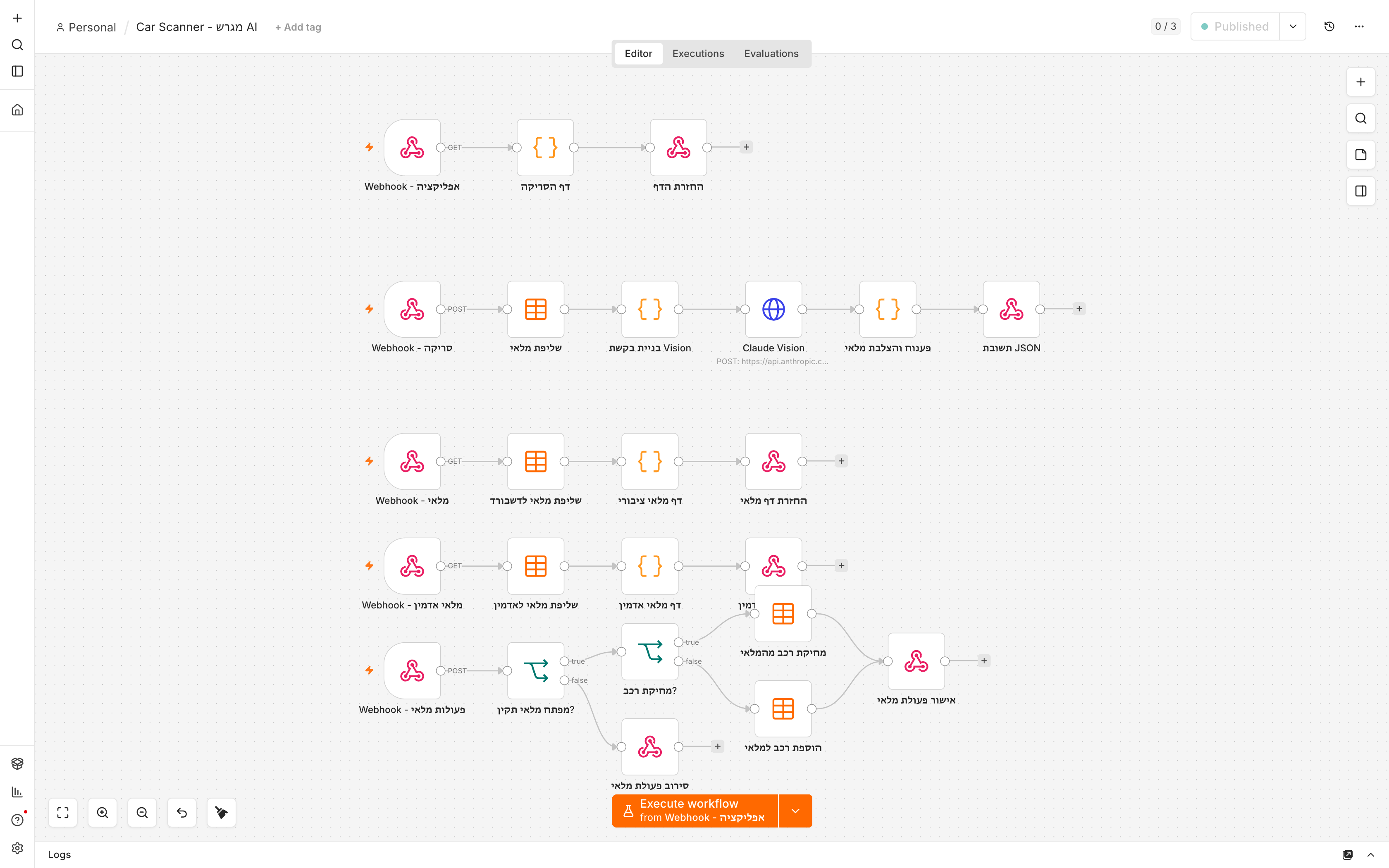Select the אישור פעולת מלאי node
The height and width of the screenshot is (868, 1389).
(916, 661)
